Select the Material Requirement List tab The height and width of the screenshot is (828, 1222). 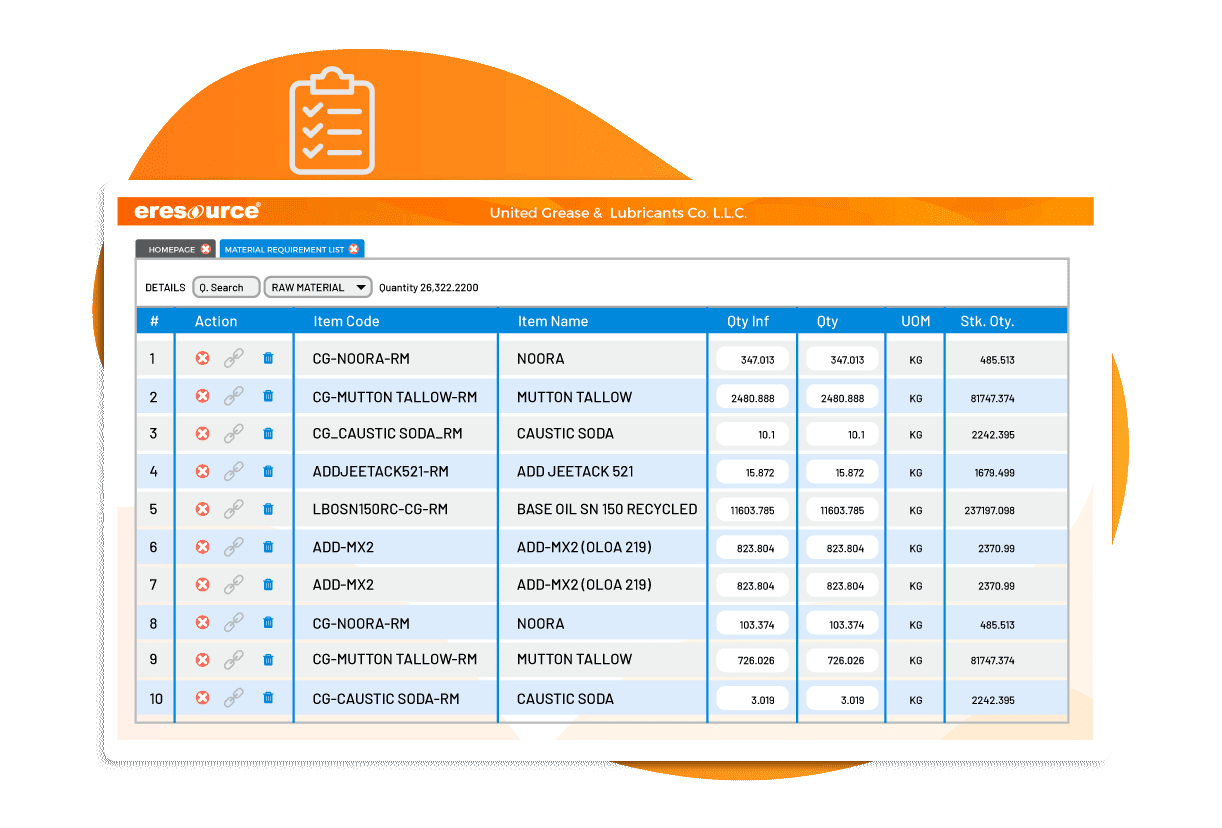point(283,249)
